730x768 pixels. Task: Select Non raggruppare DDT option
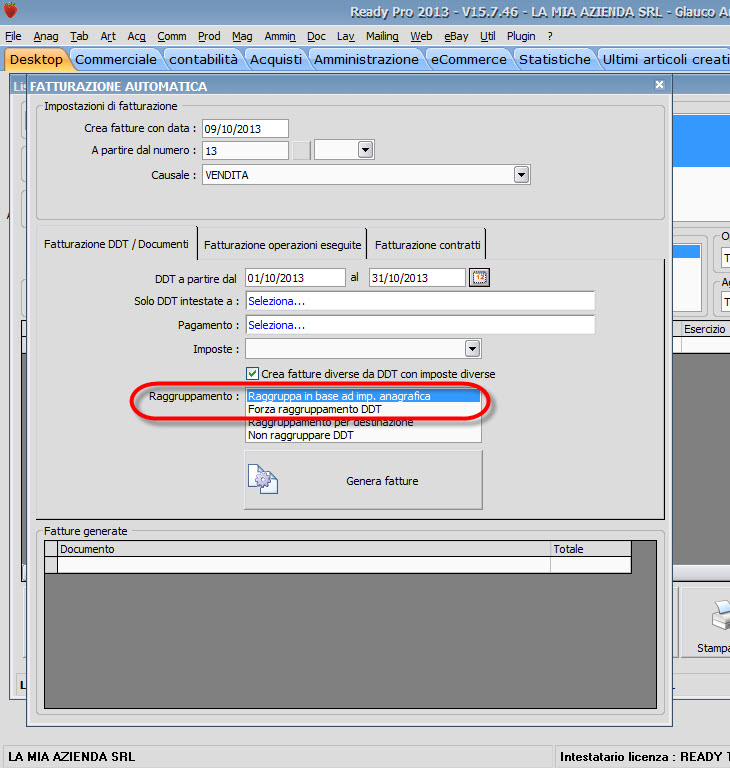pos(363,435)
